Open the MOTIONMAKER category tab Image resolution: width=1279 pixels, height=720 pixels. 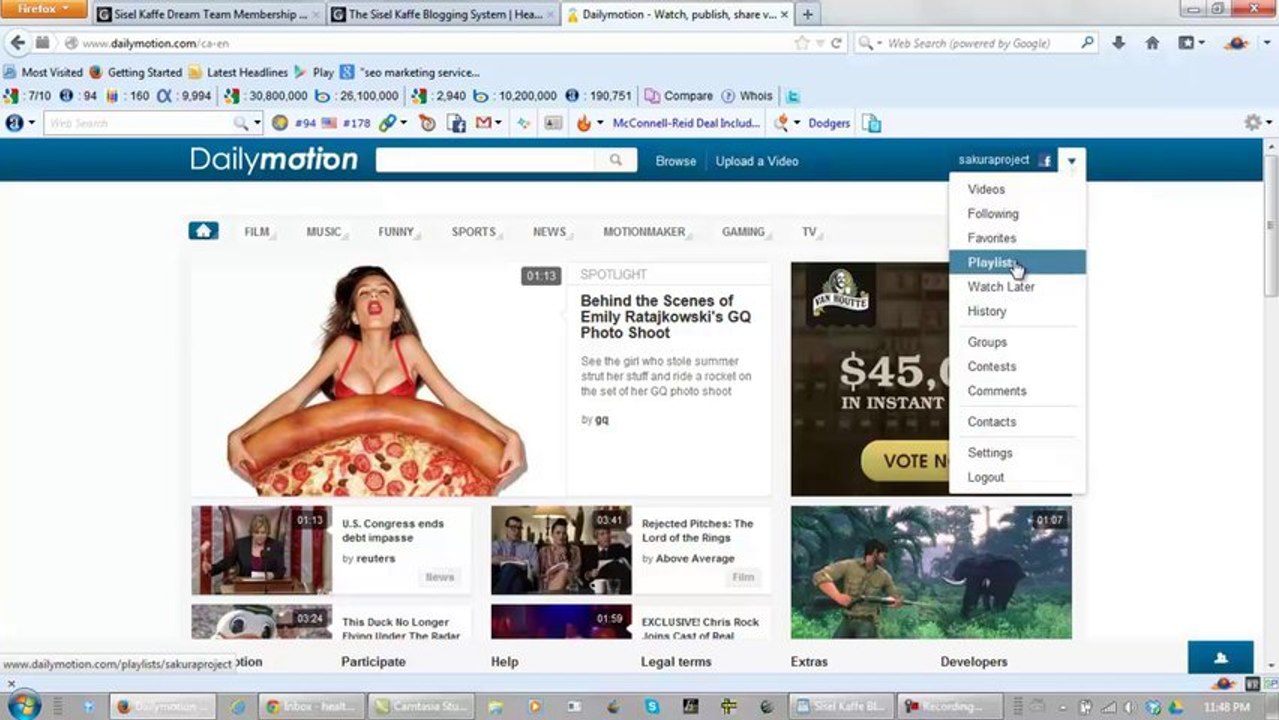(x=644, y=232)
